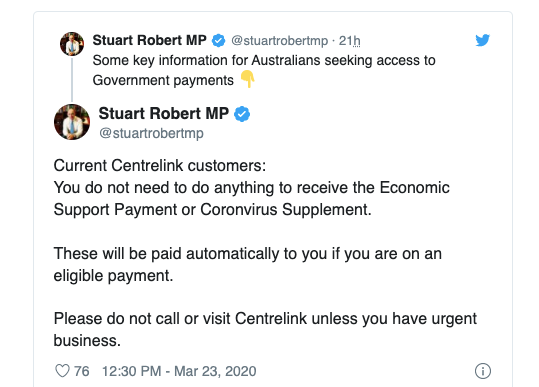Click the large Stuart Robert profile avatar

(72, 122)
